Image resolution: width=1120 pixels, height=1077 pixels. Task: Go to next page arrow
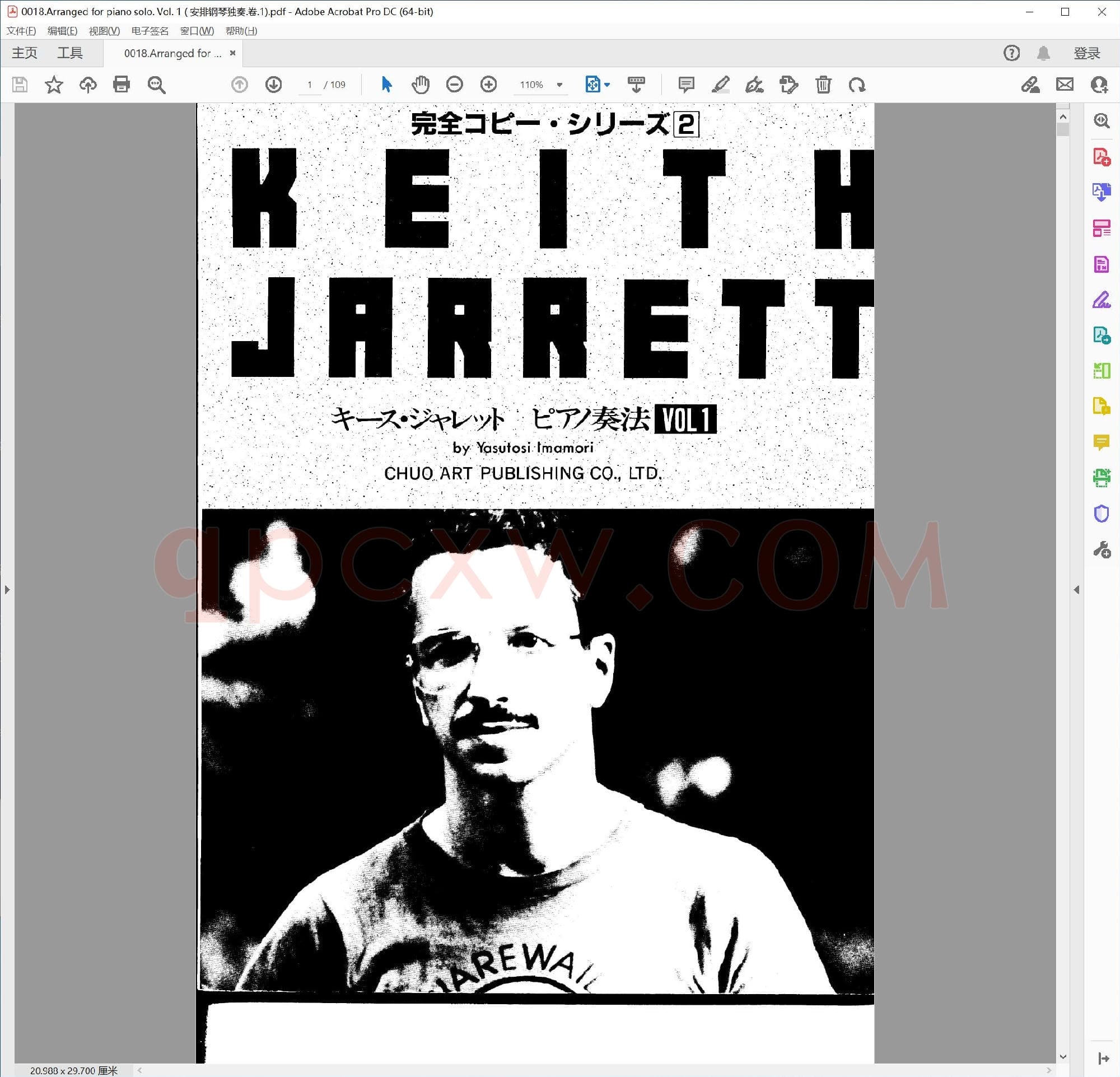[x=274, y=85]
